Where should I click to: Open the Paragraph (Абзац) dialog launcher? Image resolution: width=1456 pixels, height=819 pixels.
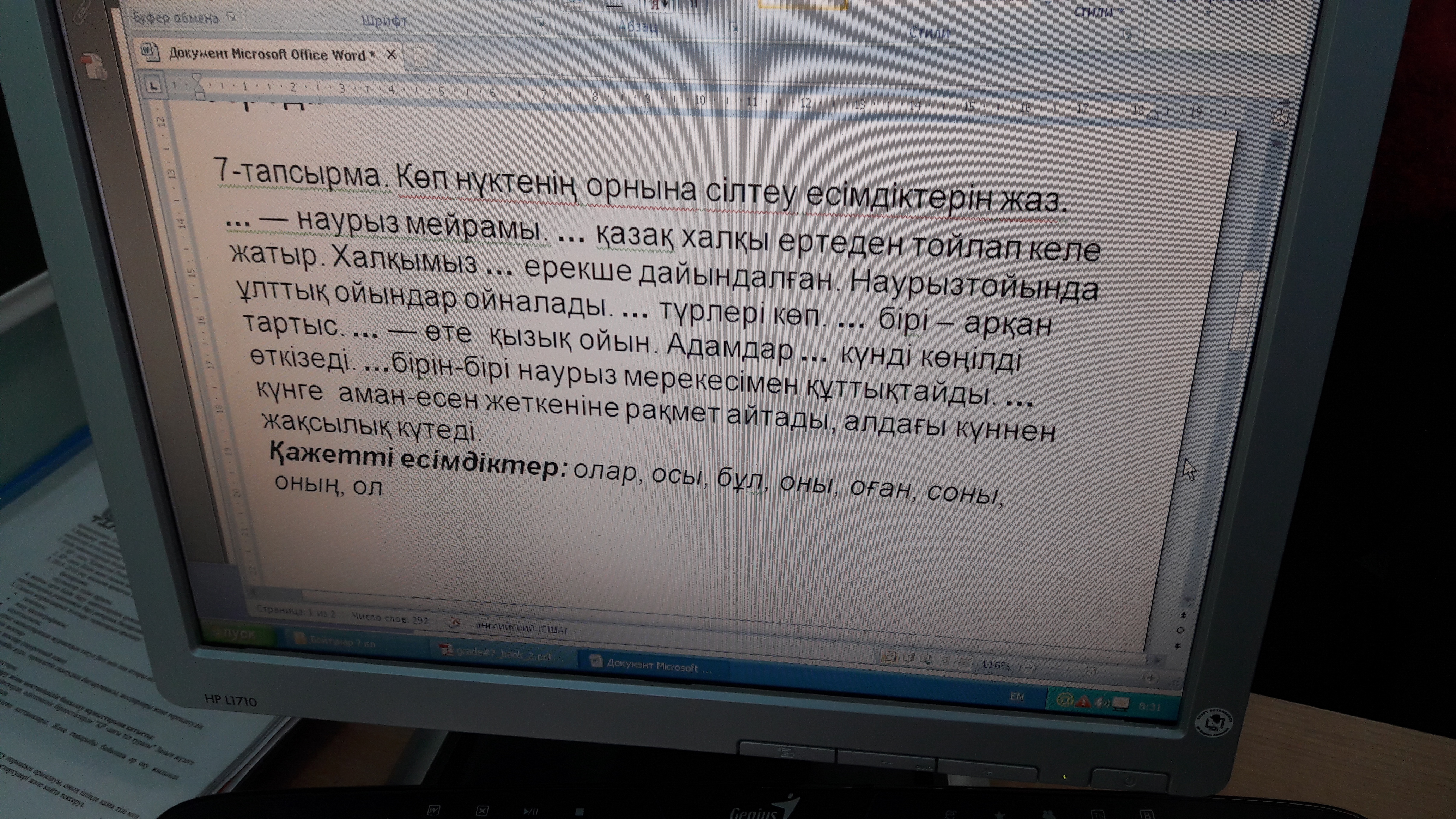point(733,26)
